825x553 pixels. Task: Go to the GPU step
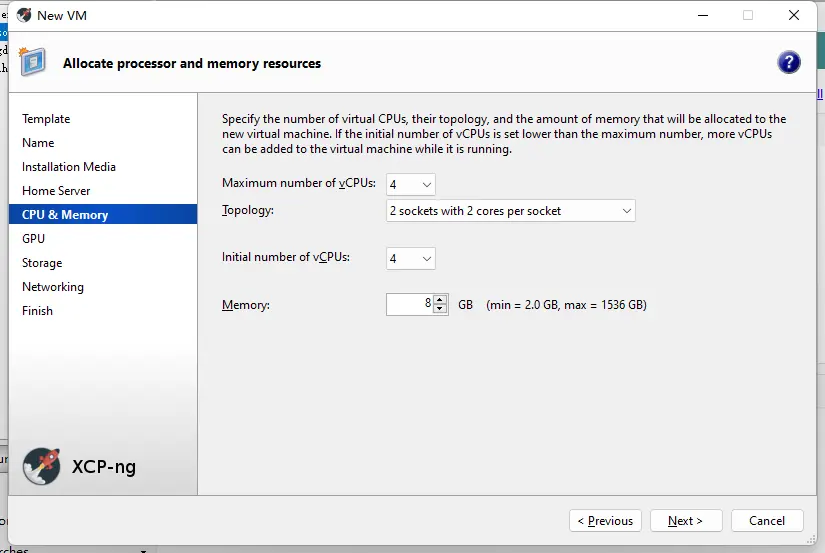tap(33, 238)
